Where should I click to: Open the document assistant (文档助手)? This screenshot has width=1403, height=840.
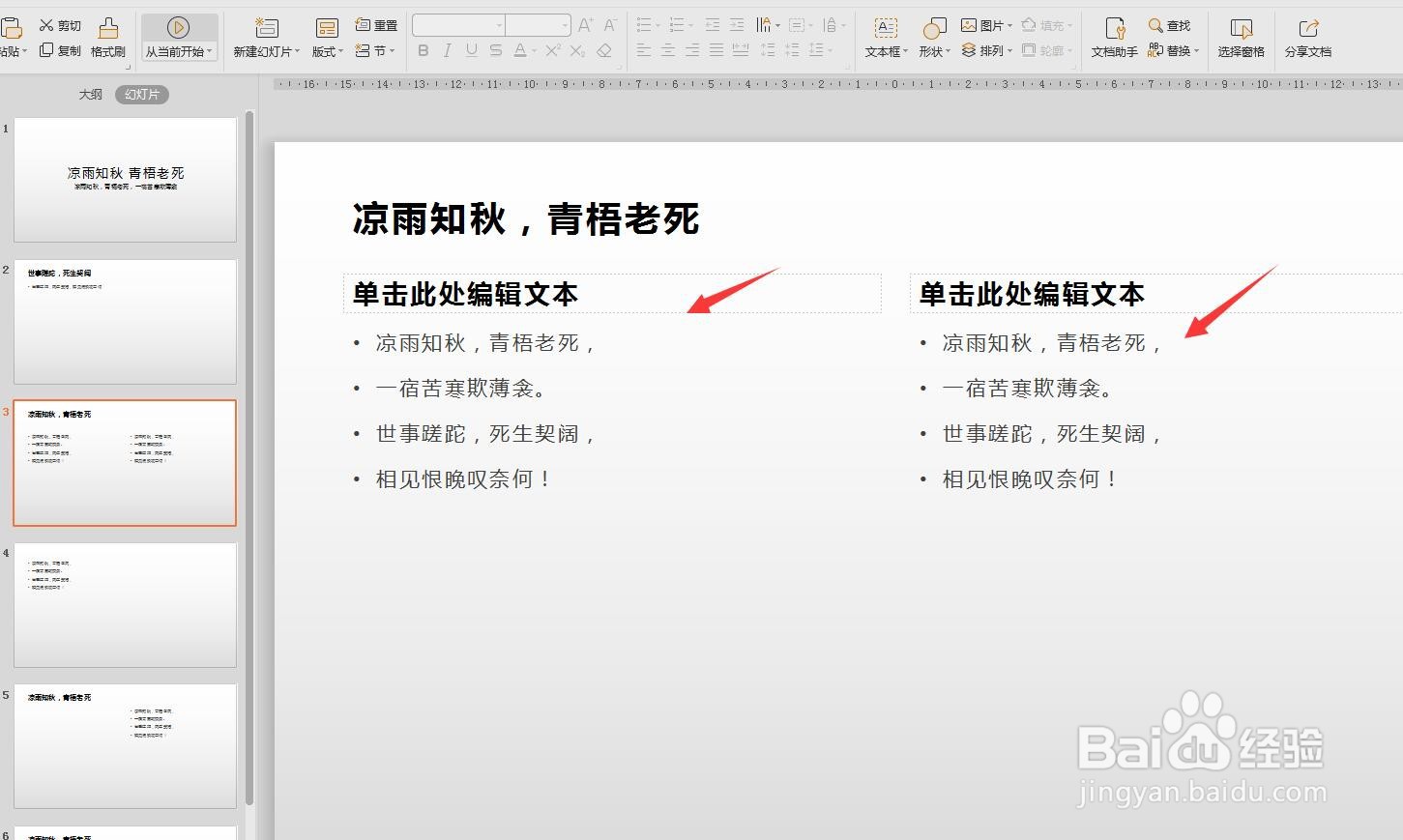1112,39
